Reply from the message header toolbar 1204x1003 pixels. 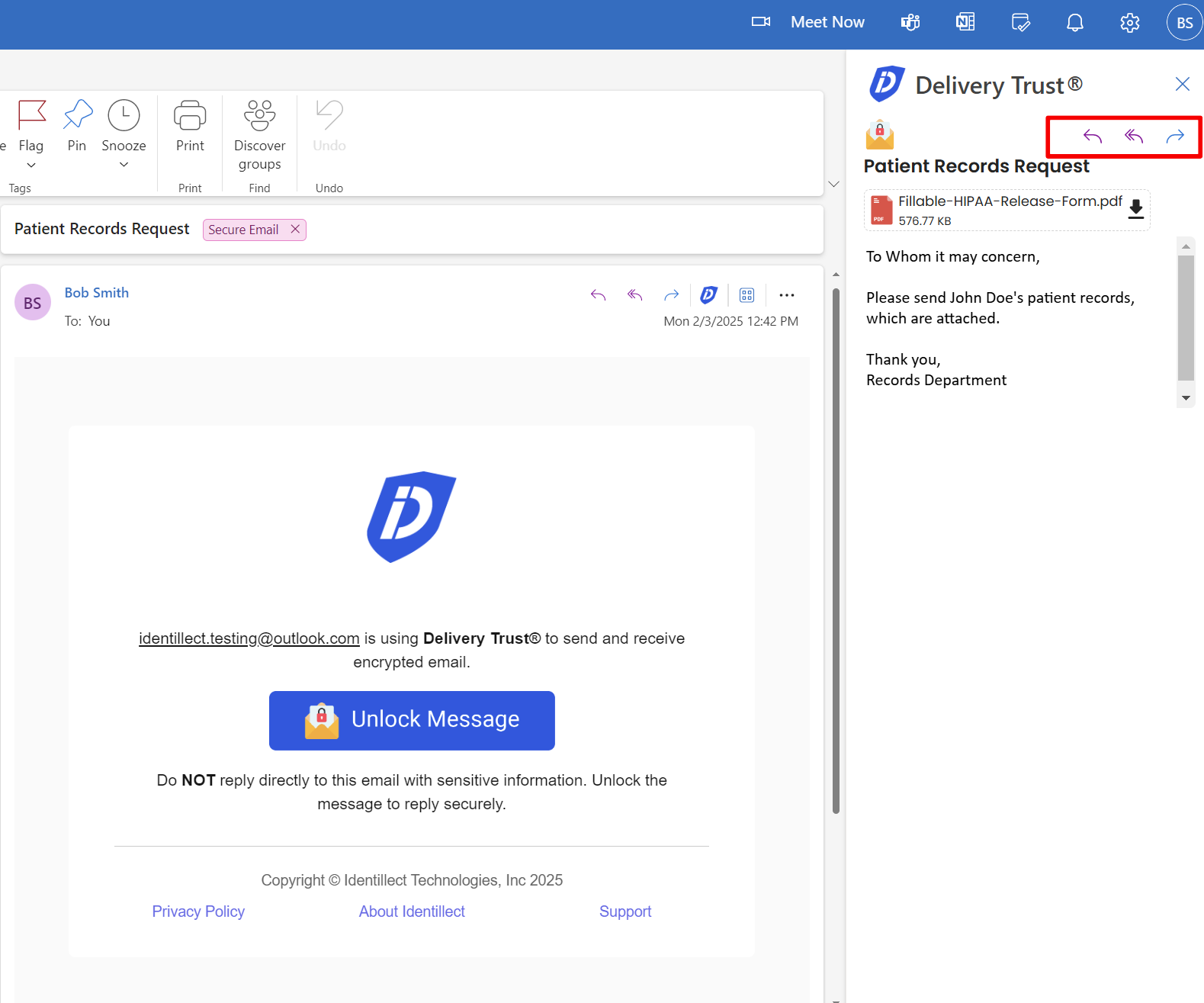599,295
